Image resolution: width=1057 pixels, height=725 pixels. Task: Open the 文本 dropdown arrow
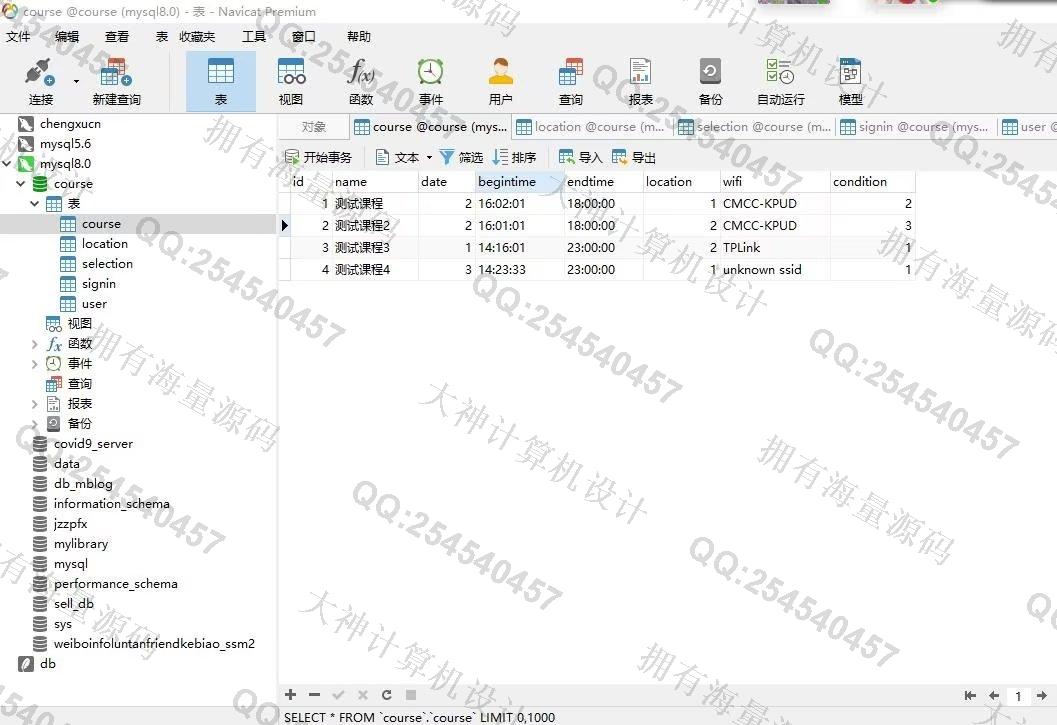pos(429,158)
